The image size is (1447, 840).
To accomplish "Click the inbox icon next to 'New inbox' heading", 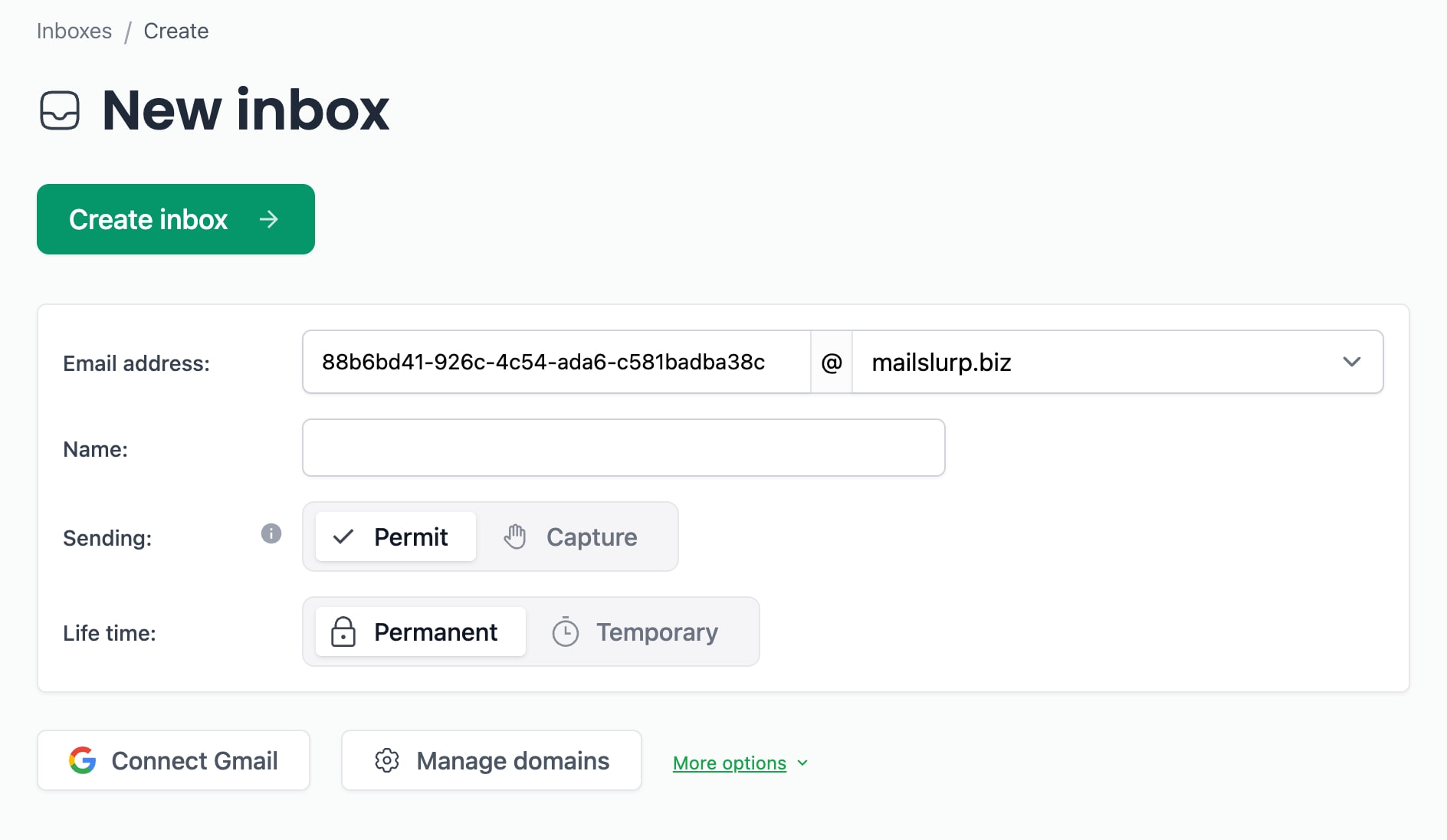I will pyautogui.click(x=61, y=110).
